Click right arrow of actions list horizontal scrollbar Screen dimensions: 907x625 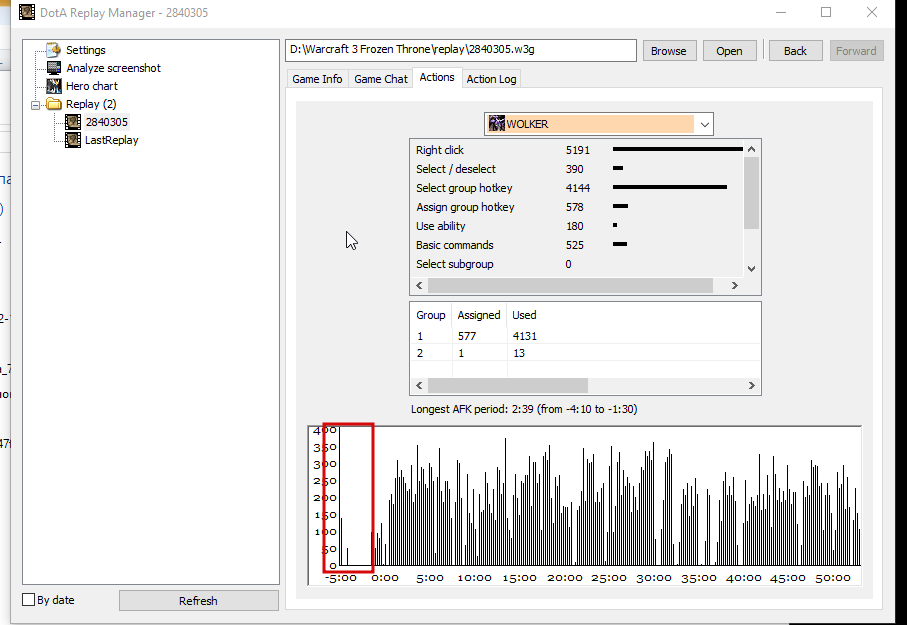[x=735, y=285]
